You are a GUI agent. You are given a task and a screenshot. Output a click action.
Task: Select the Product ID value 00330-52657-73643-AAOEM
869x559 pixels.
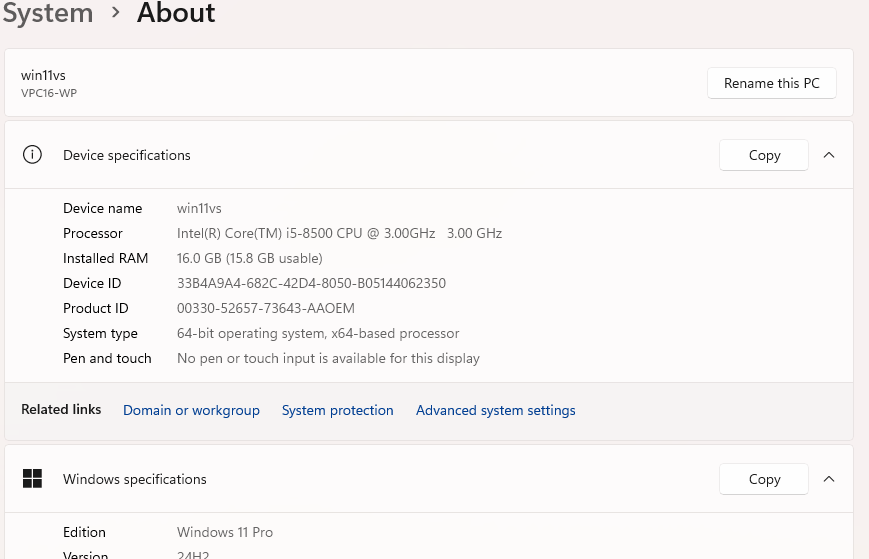(265, 308)
